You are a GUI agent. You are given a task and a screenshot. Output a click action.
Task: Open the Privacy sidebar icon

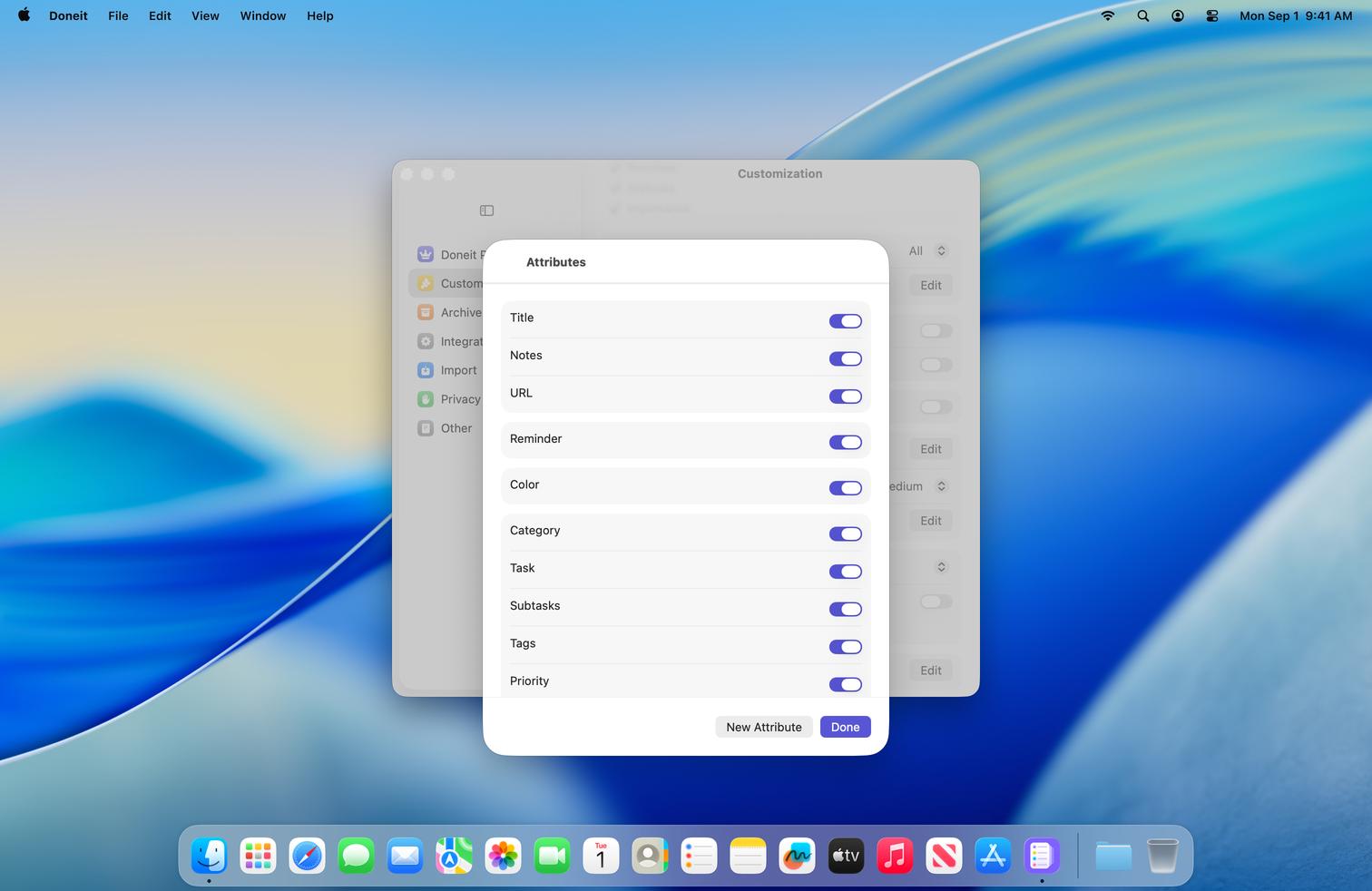tap(426, 399)
